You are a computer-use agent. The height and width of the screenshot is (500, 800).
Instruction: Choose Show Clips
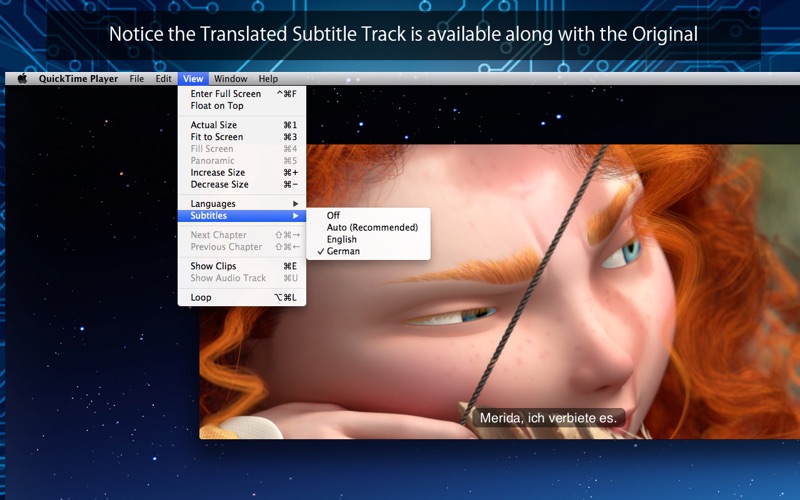[242, 266]
